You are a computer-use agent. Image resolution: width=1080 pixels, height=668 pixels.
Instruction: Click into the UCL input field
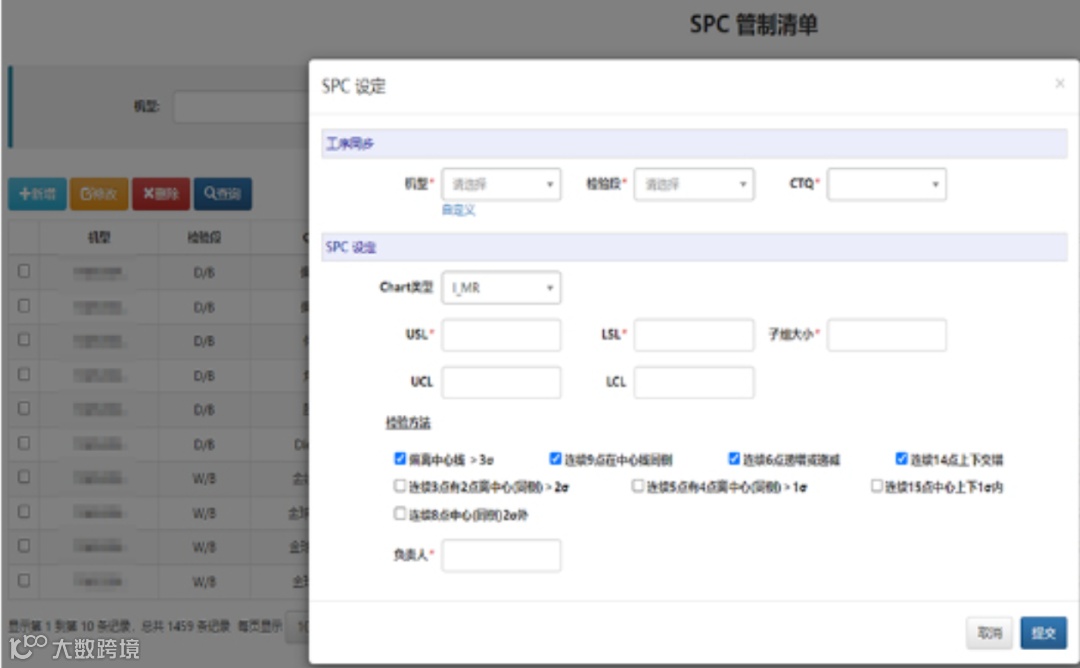point(501,382)
